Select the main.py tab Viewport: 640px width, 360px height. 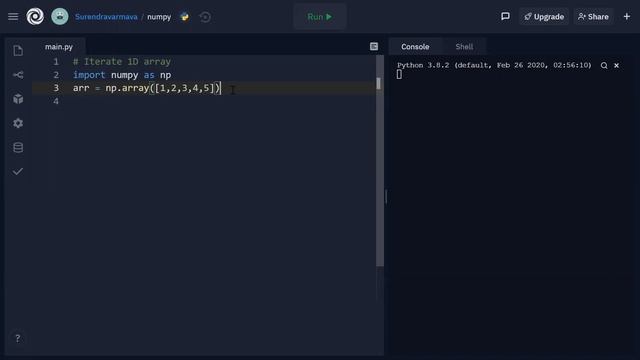pyautogui.click(x=59, y=47)
